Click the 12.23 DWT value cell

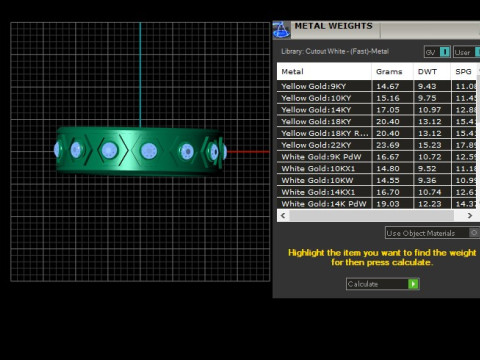pos(432,203)
